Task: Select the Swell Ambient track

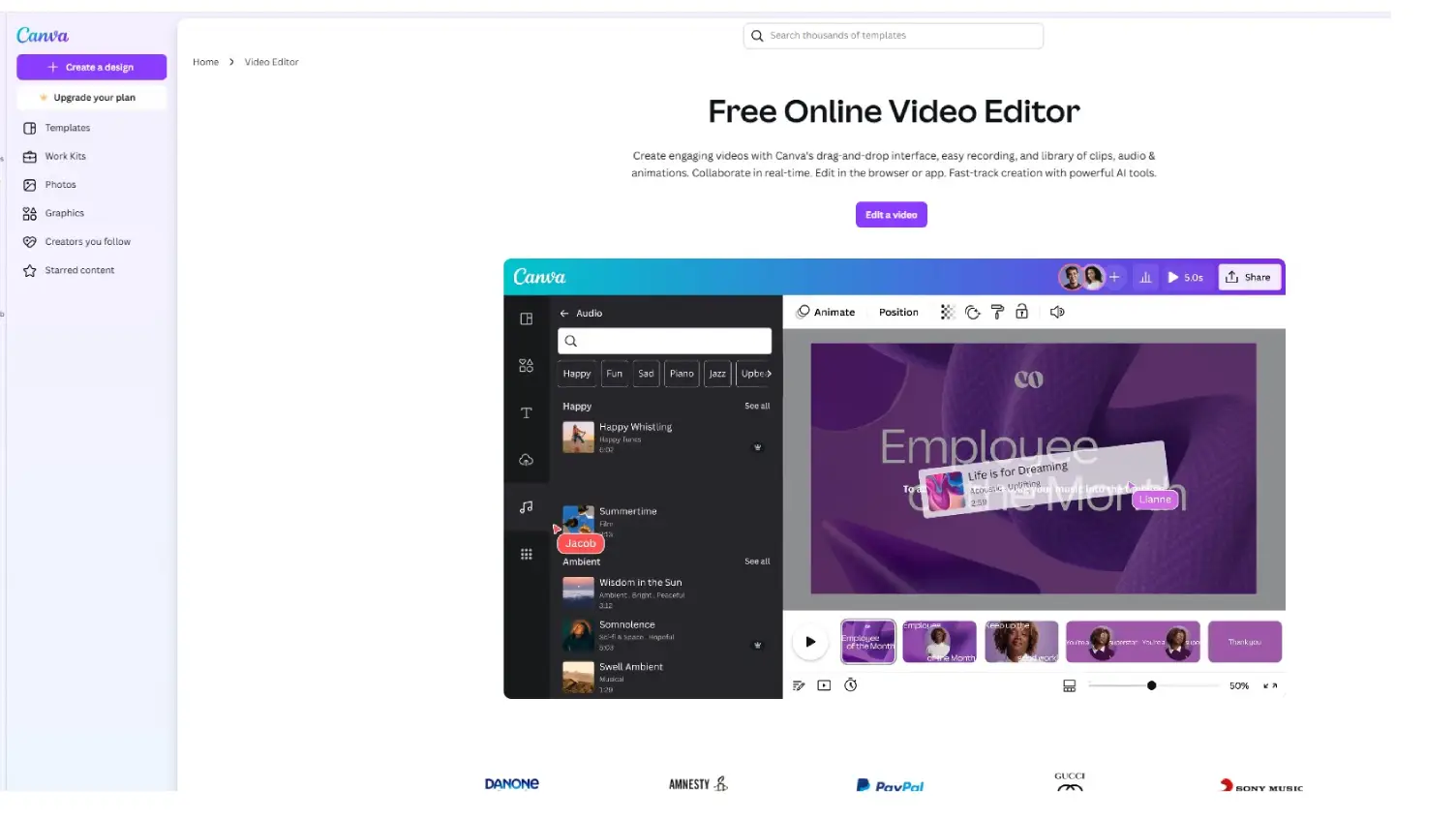Action: click(666, 677)
